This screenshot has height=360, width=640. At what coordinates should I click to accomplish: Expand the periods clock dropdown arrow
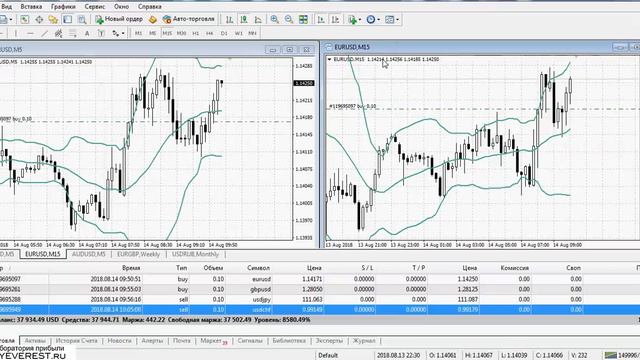tap(378, 20)
